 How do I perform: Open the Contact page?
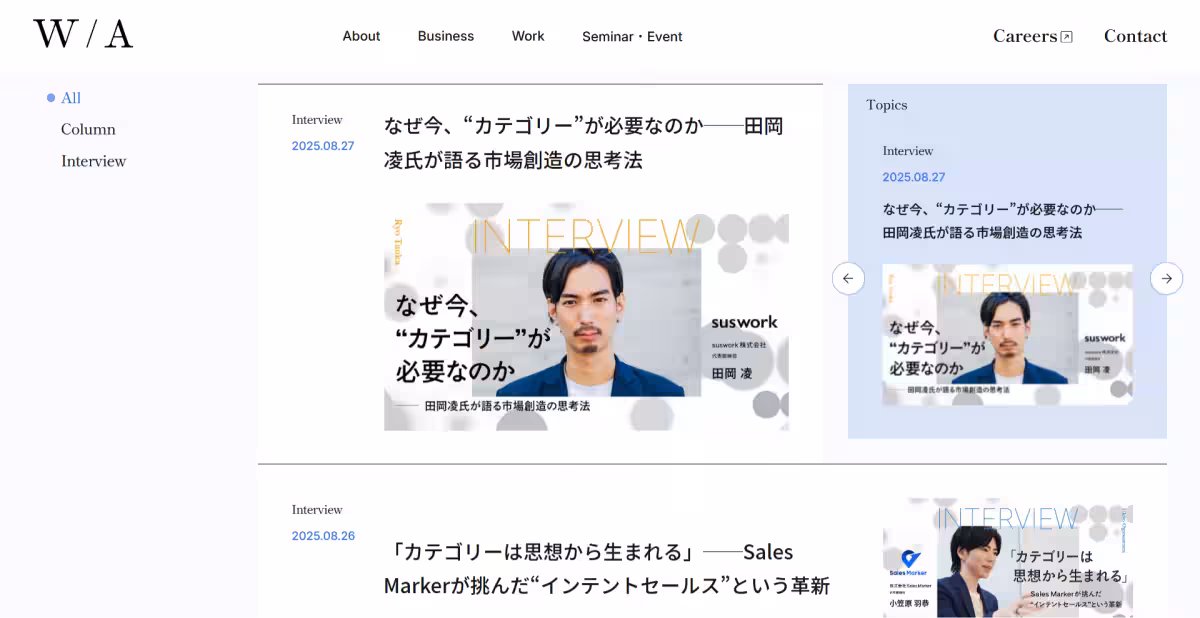(x=1135, y=36)
